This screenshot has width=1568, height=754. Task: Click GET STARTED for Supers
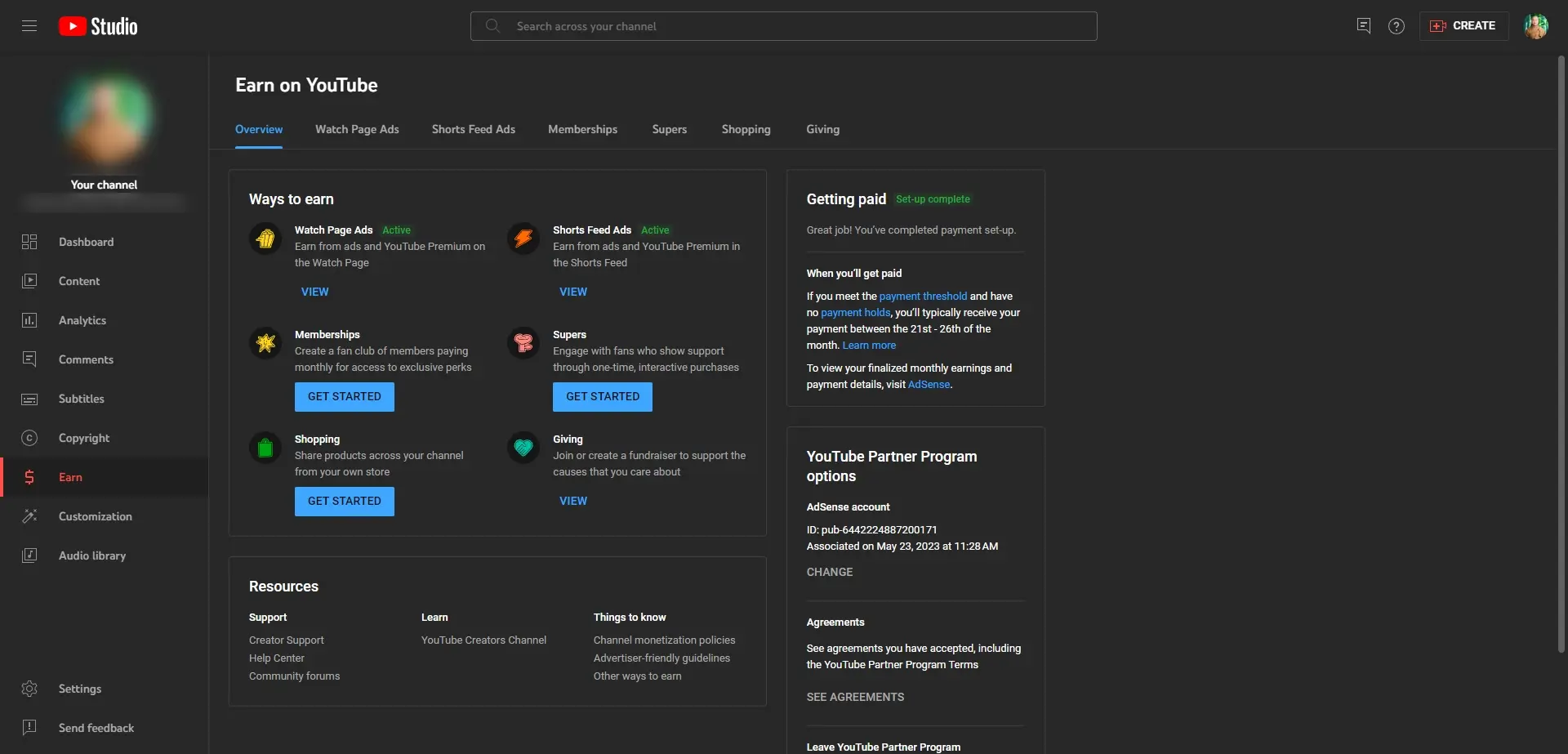pos(603,397)
